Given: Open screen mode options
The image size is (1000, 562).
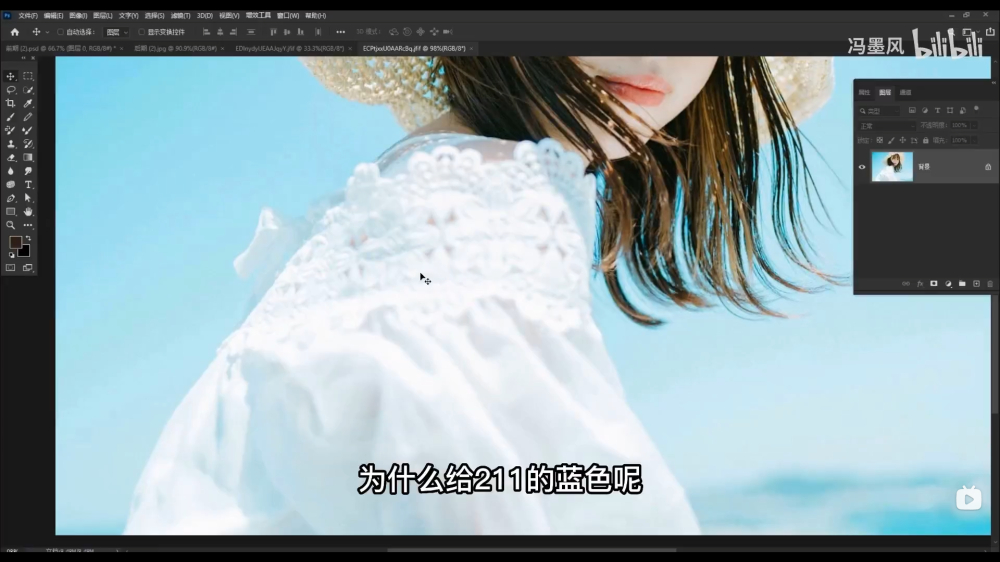Looking at the screenshot, I should (x=28, y=268).
